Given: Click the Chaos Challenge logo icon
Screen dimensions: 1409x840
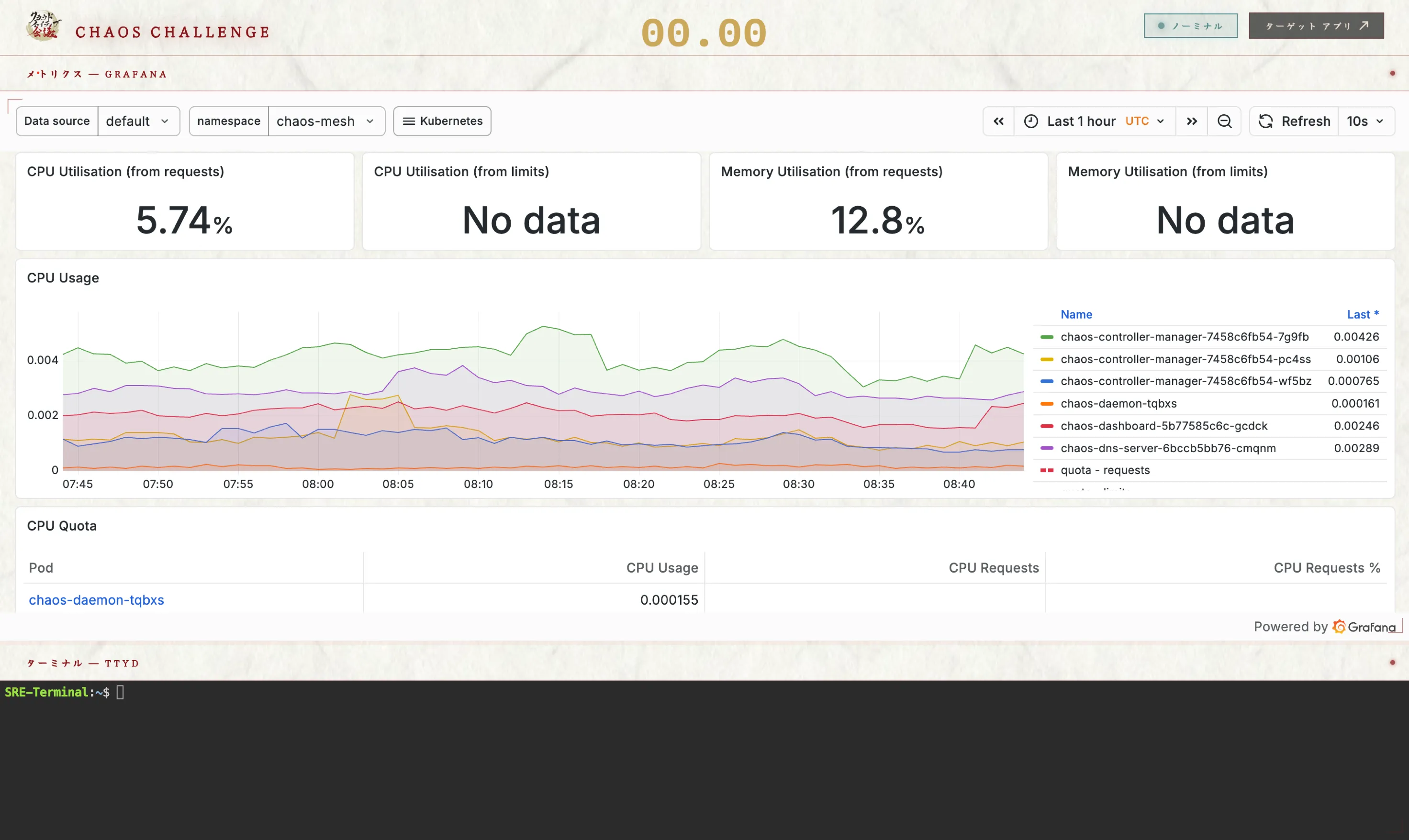Looking at the screenshot, I should (44, 27).
